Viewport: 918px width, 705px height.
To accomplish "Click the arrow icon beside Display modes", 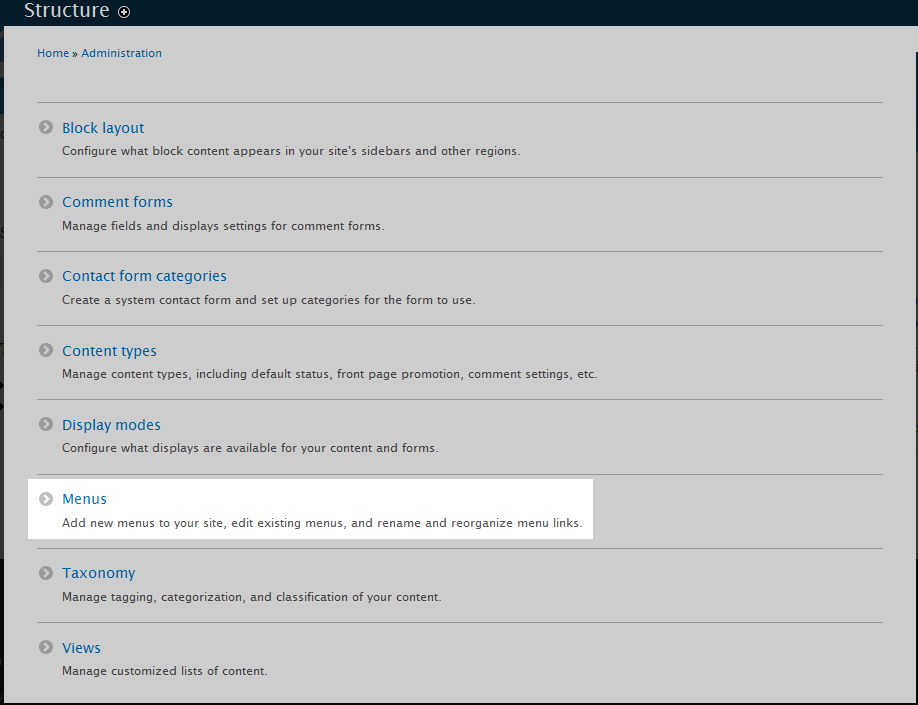I will [46, 425].
